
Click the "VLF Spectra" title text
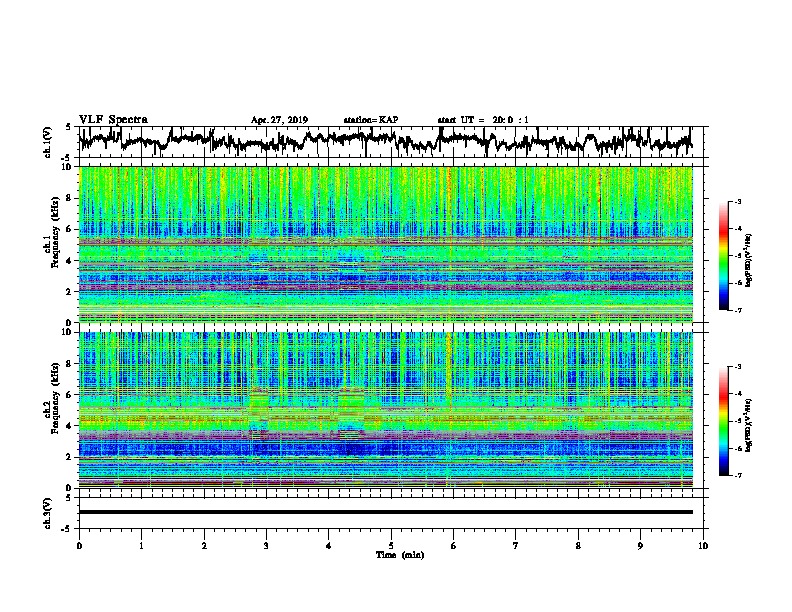pos(113,120)
